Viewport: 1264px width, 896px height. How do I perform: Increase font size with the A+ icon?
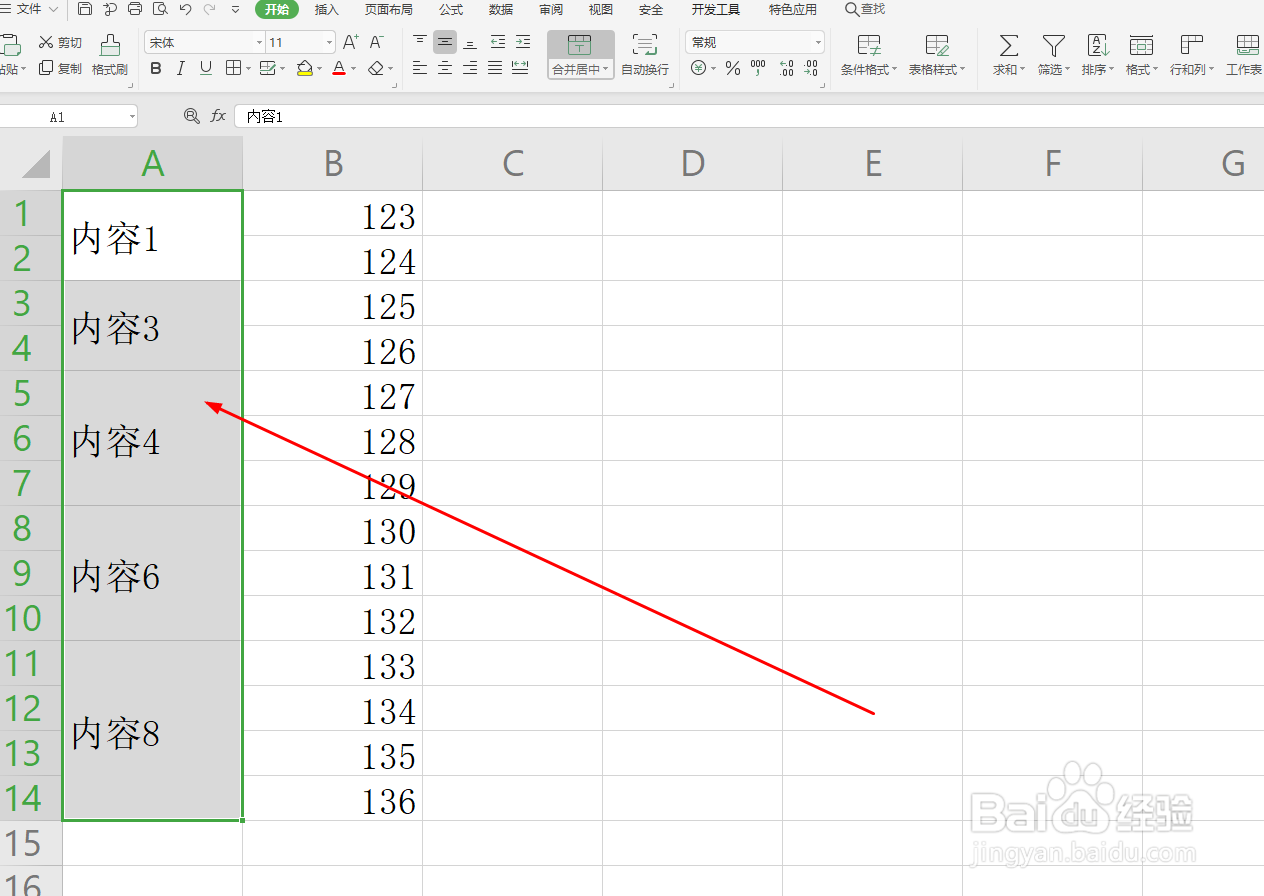351,42
